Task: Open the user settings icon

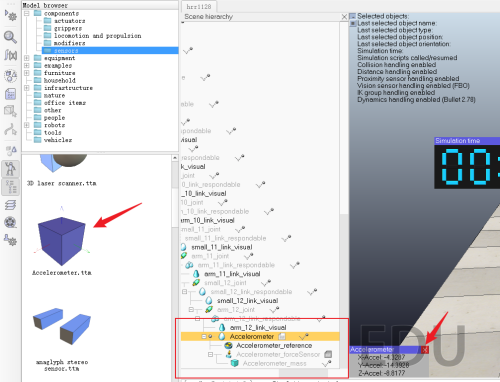Action: point(10,240)
